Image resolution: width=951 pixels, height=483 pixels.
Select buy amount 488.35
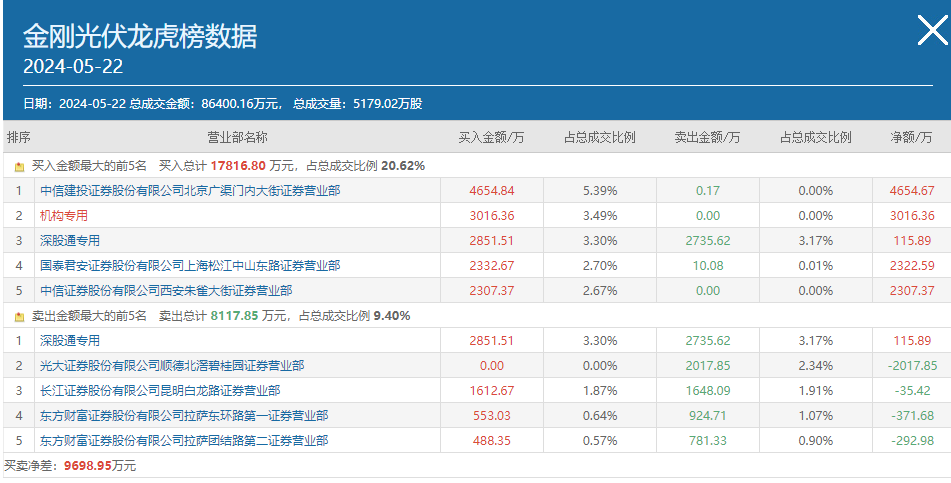(491, 441)
